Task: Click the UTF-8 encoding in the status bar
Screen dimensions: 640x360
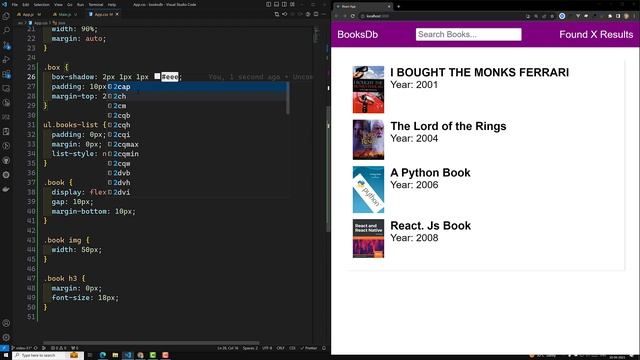Action: (267, 348)
